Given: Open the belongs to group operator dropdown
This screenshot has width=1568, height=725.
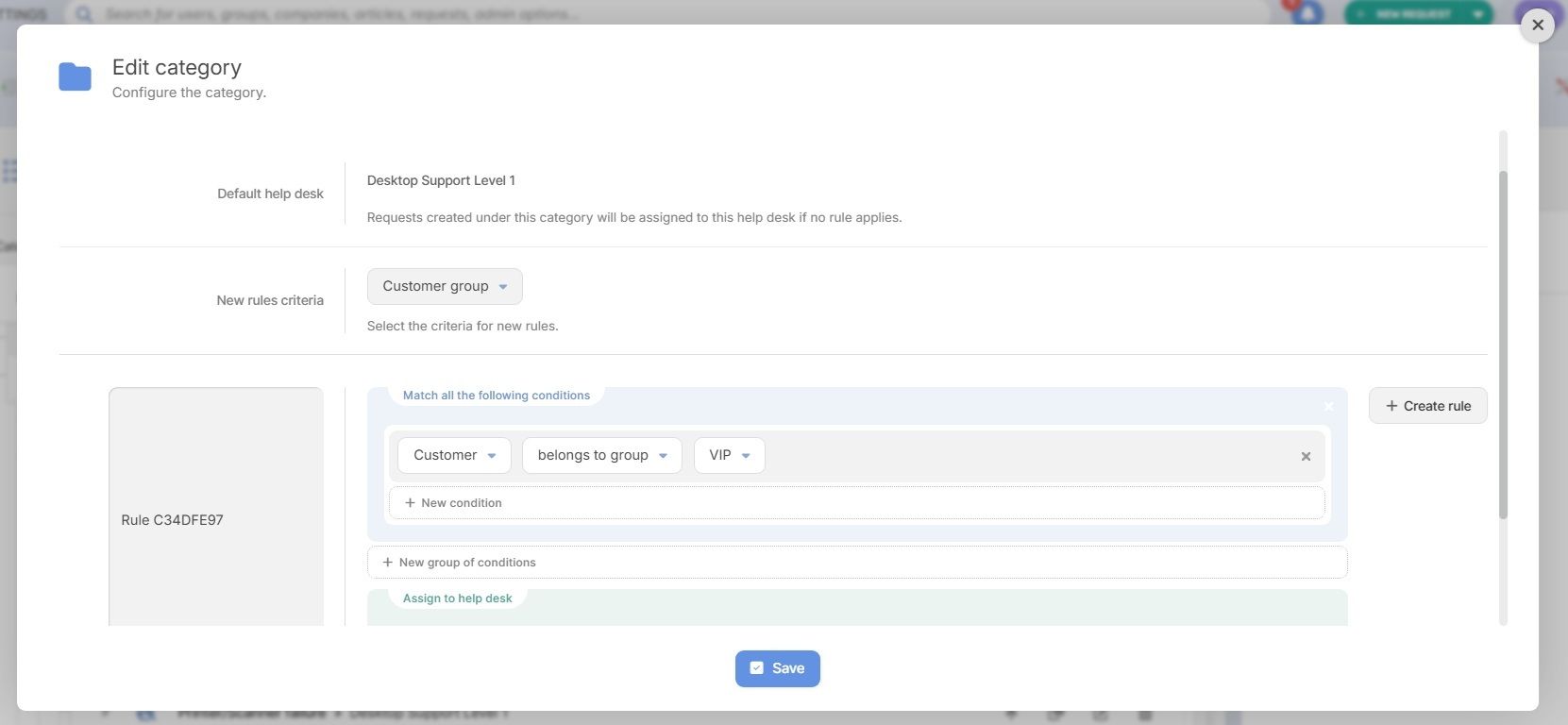Looking at the screenshot, I should point(601,455).
